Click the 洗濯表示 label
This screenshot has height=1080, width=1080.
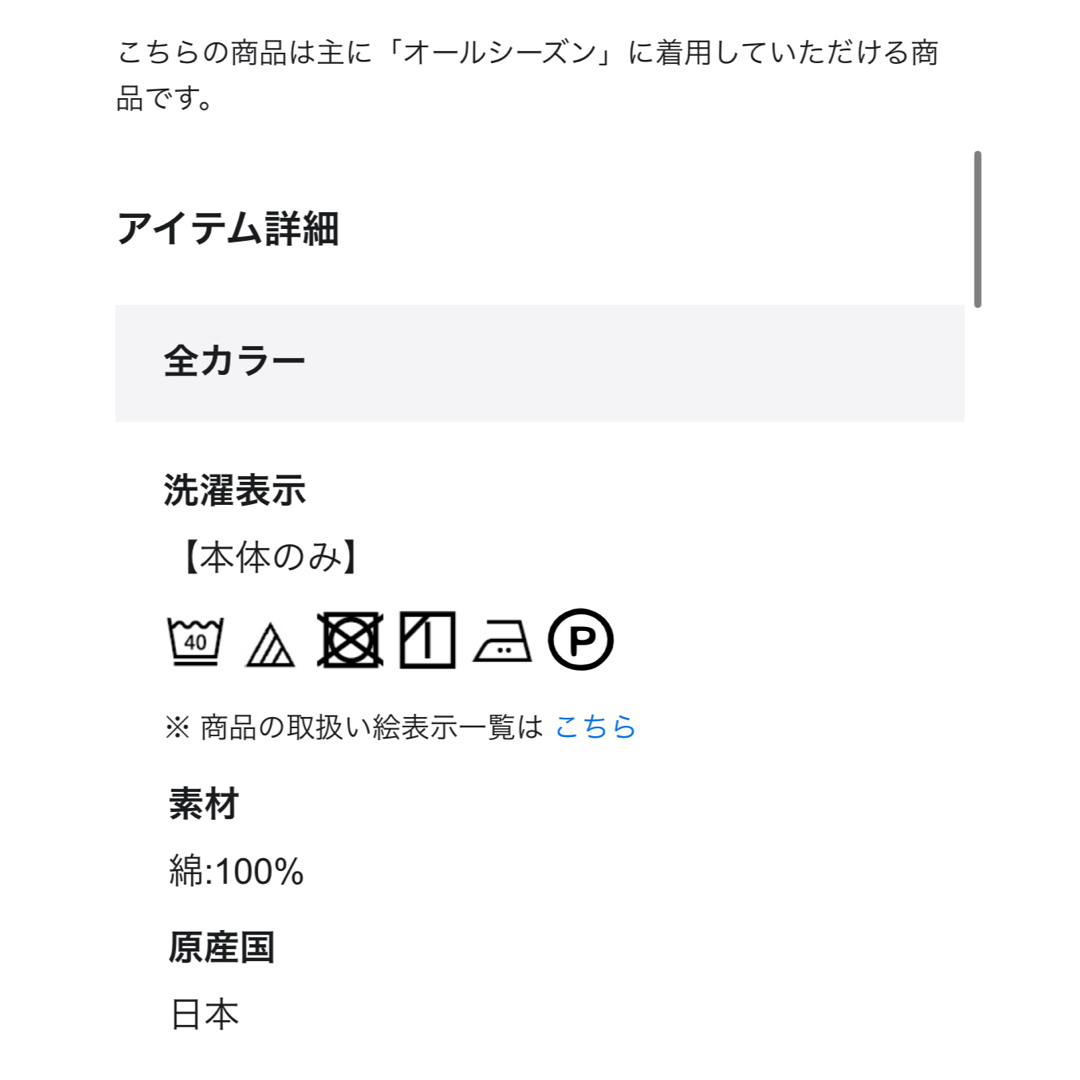[235, 490]
